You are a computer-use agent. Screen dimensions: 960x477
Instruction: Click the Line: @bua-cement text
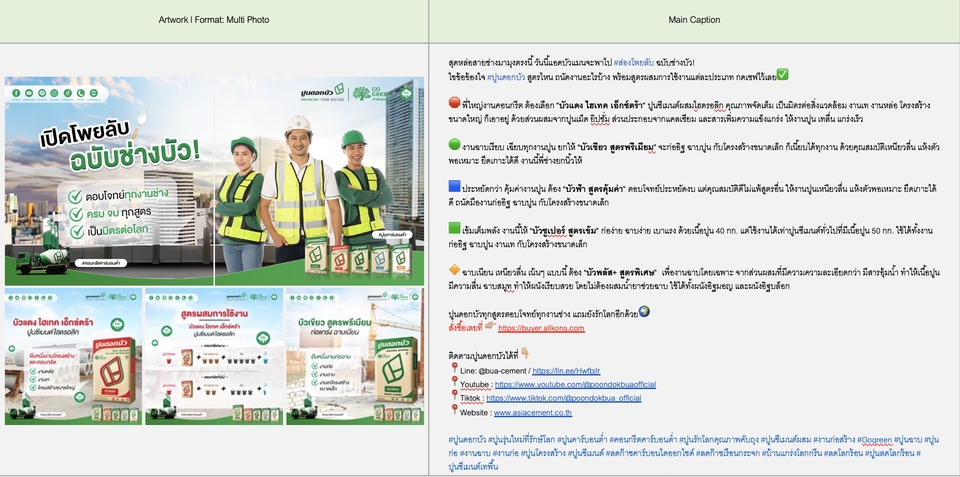[493, 370]
